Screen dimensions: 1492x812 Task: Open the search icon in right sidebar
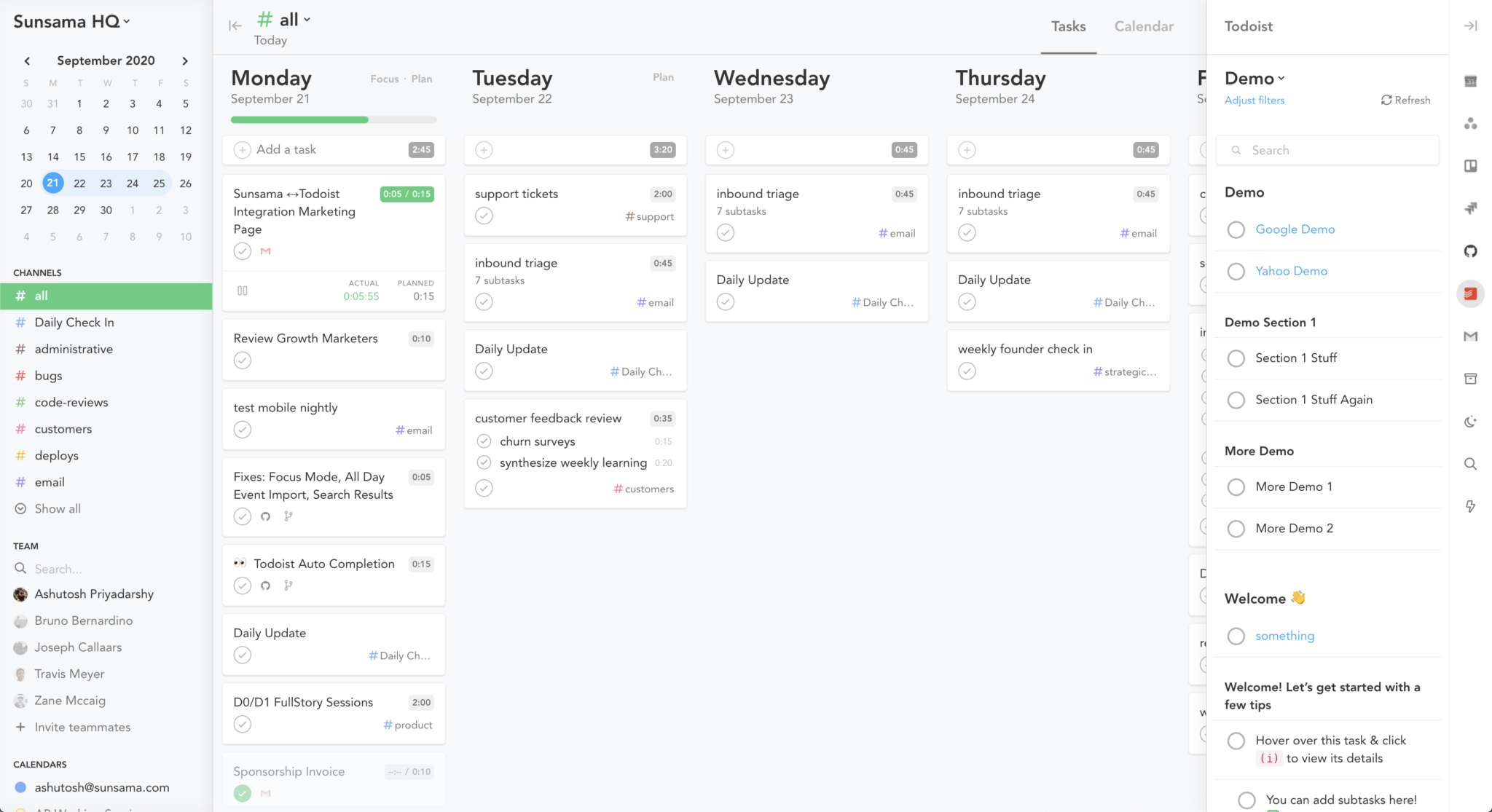click(1471, 464)
